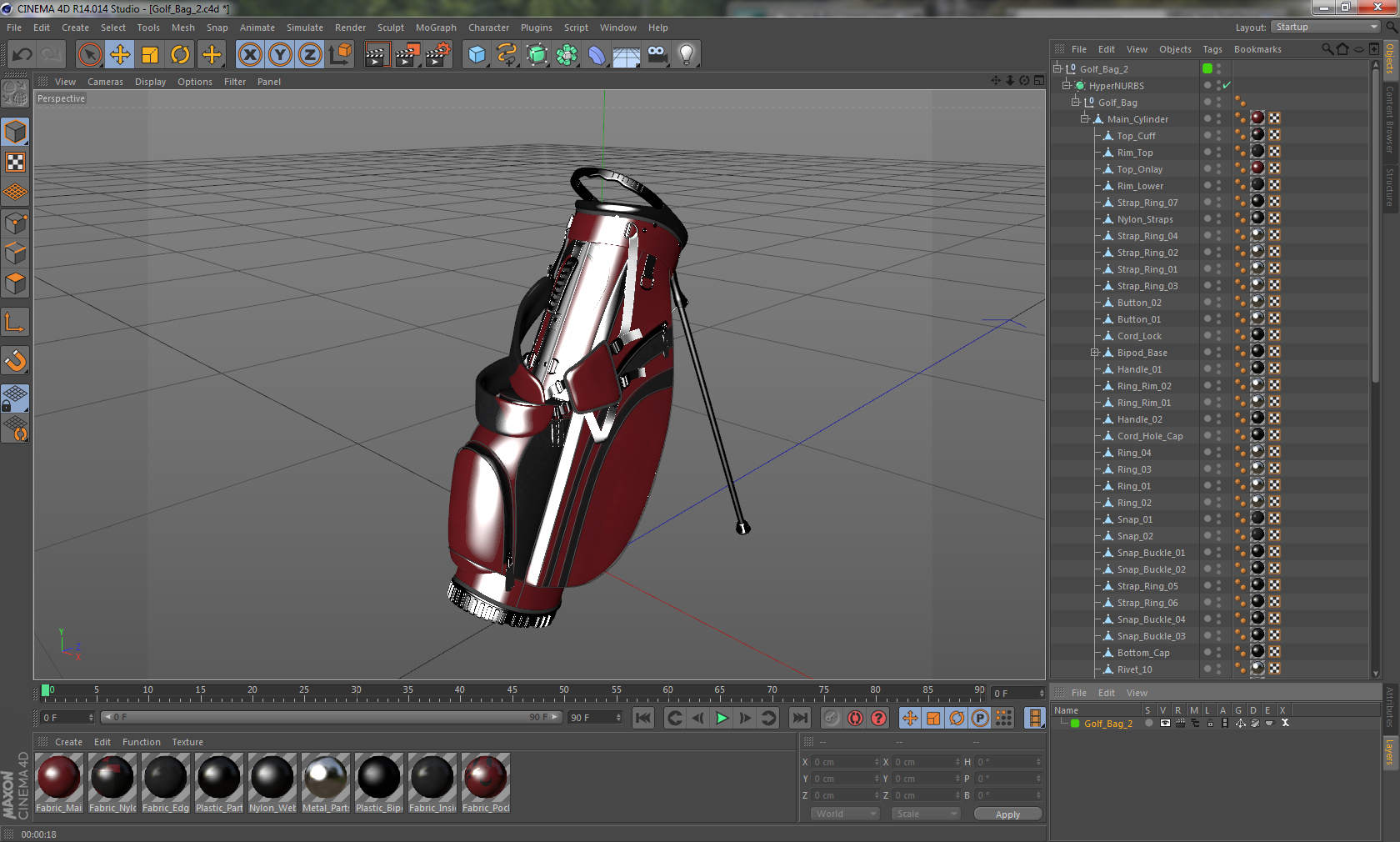1400x842 pixels.
Task: Open Render Settings icon
Action: tap(438, 55)
